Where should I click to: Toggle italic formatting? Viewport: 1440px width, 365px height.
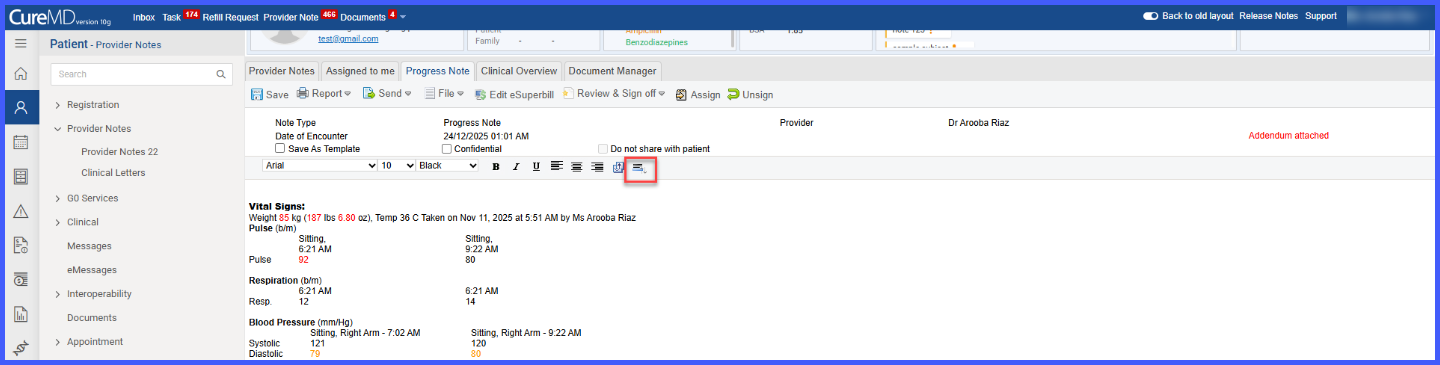tap(516, 166)
